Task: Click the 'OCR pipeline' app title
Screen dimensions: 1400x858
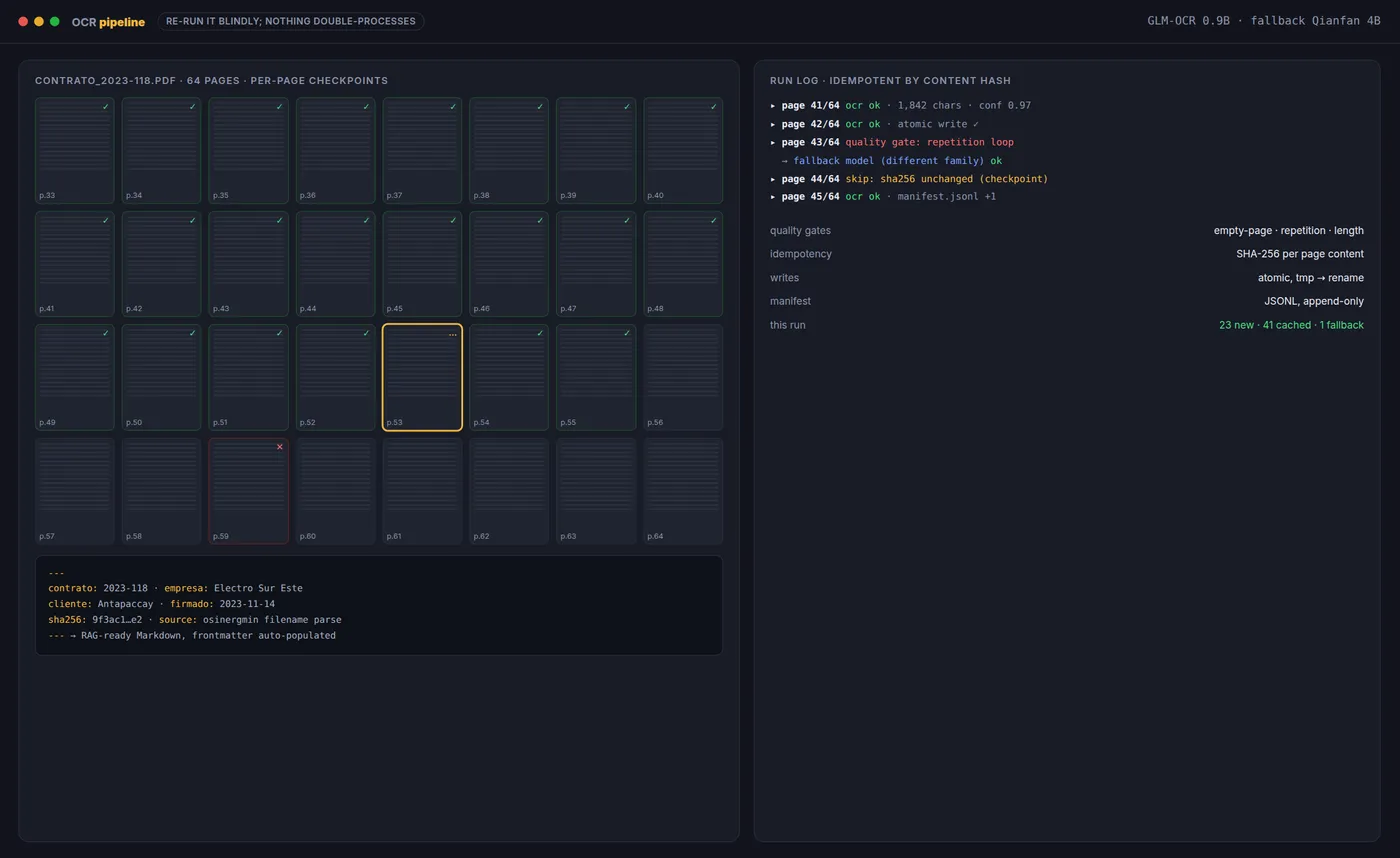Action: [x=108, y=22]
